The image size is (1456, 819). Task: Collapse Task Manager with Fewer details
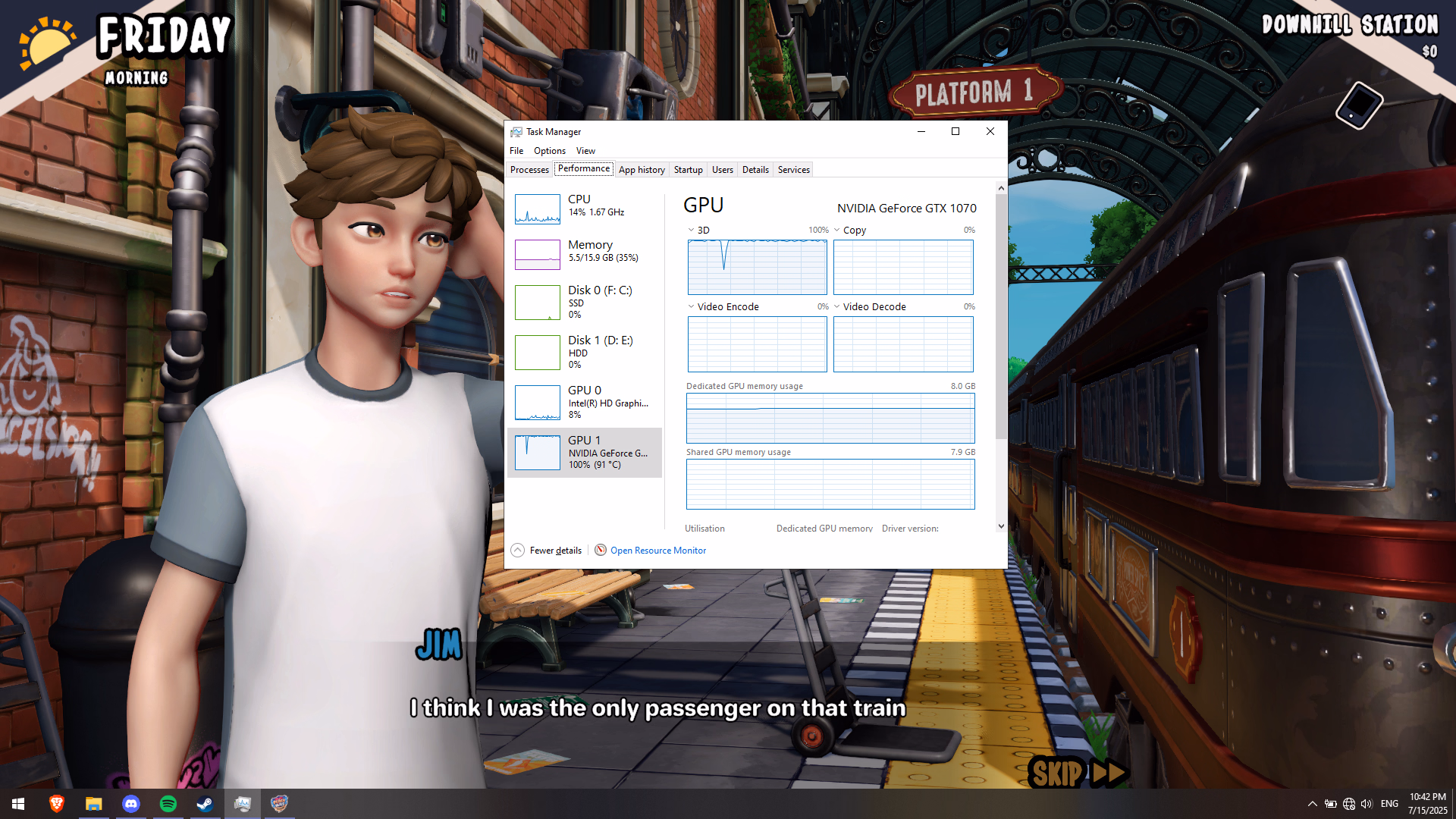547,550
